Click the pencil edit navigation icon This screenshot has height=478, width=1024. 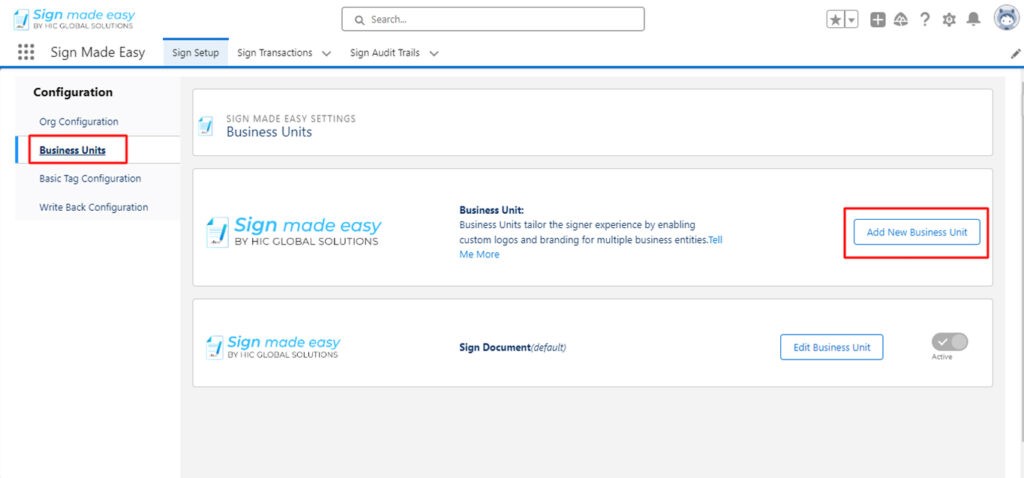tap(1016, 54)
